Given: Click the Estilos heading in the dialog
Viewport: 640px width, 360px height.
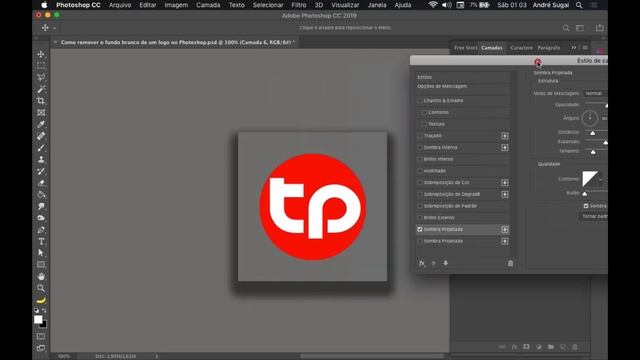Looking at the screenshot, I should 424,77.
